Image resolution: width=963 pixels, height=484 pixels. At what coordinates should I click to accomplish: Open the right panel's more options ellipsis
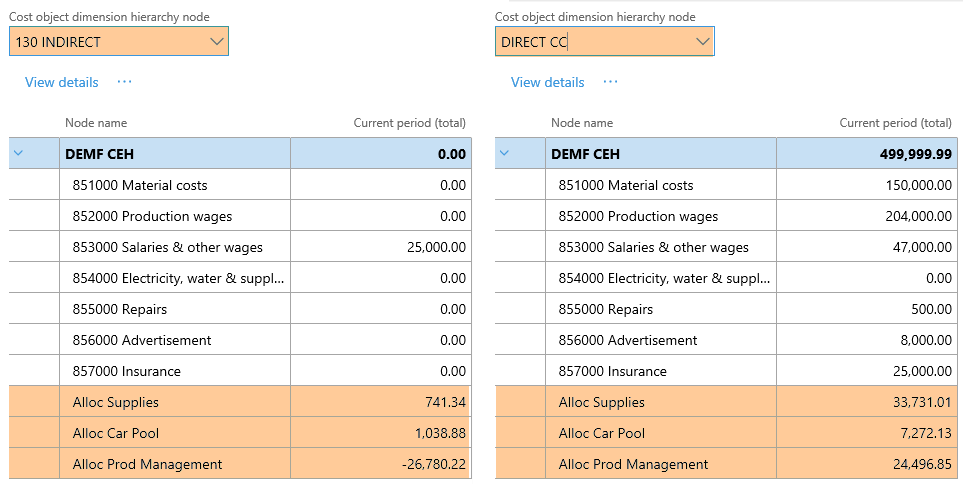[x=610, y=82]
